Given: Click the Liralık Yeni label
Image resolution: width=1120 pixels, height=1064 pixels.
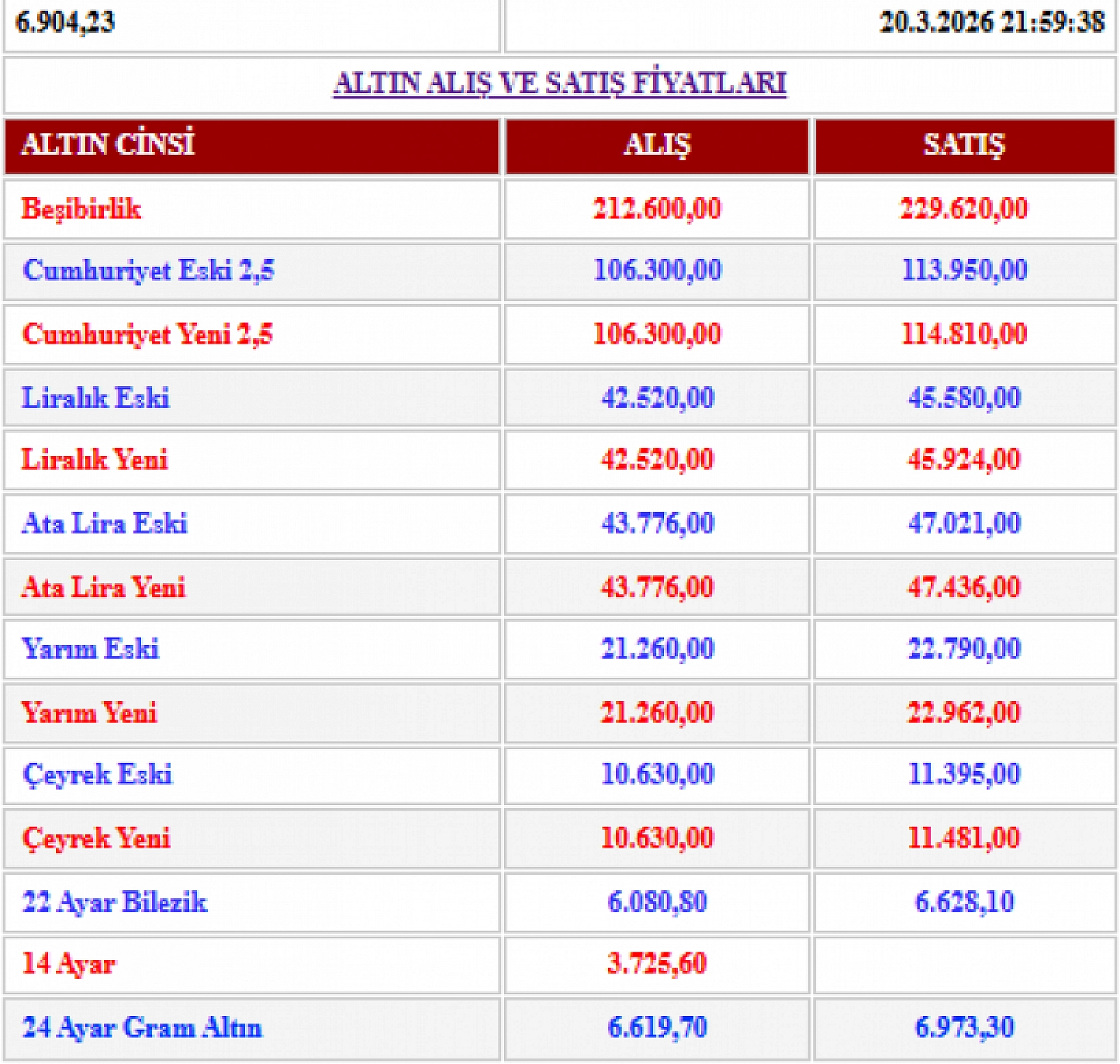Looking at the screenshot, I should pyautogui.click(x=95, y=459).
